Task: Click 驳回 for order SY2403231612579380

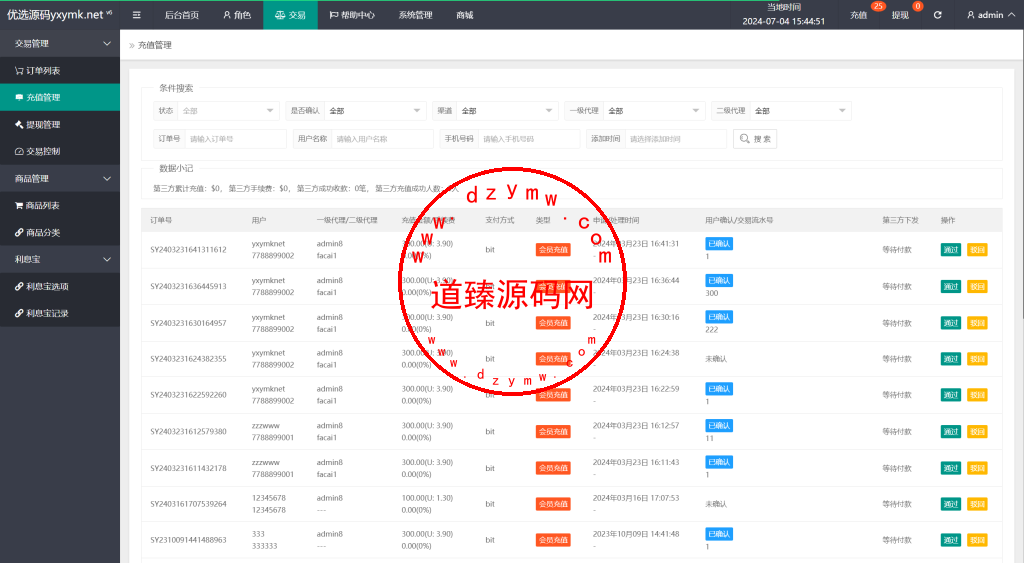Action: 977,431
